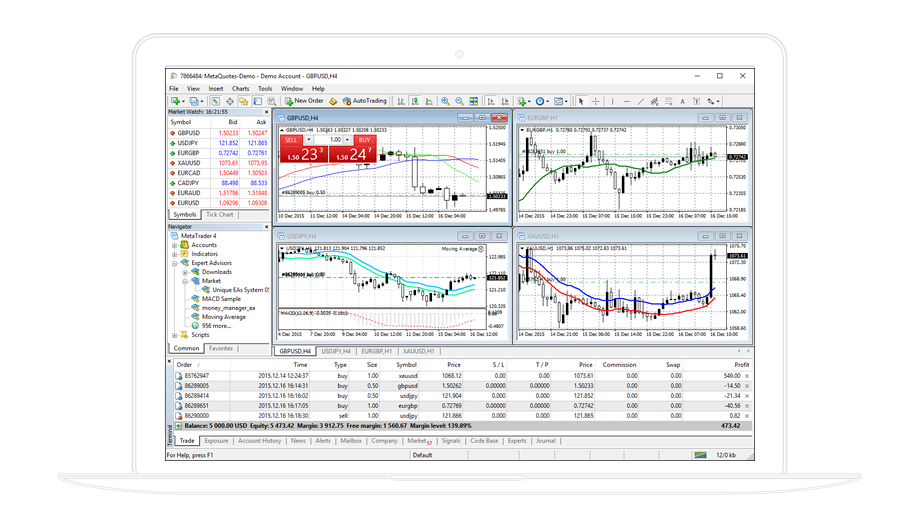
Task: Close order 85762947 with its X
Action: [x=747, y=376]
